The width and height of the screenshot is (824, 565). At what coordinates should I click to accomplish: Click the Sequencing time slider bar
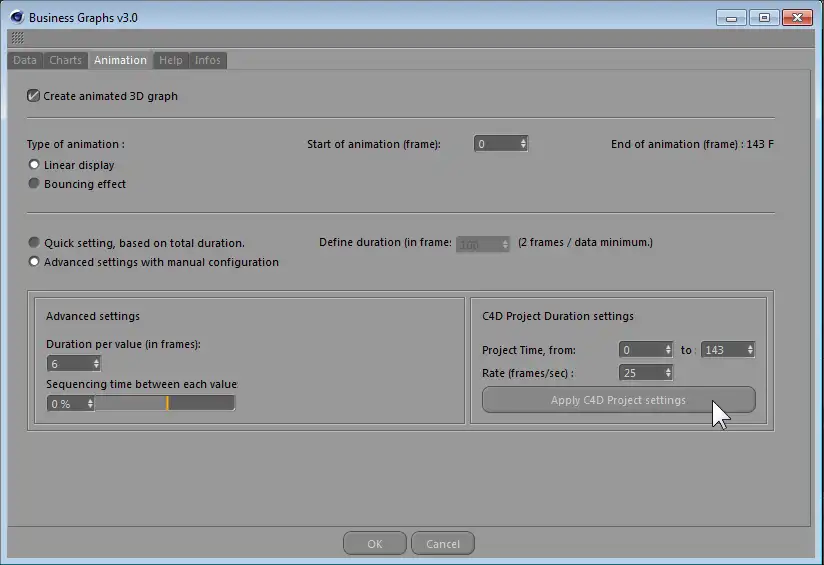coord(164,403)
